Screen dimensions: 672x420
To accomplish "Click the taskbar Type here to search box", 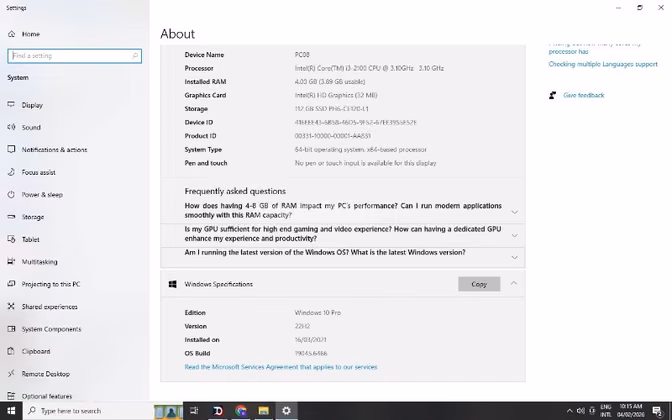I will point(88,411).
